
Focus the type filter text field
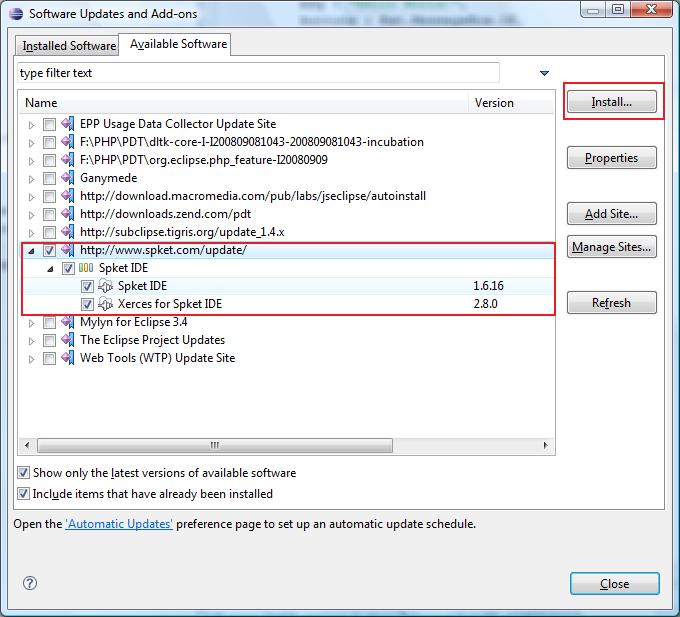pyautogui.click(x=258, y=73)
